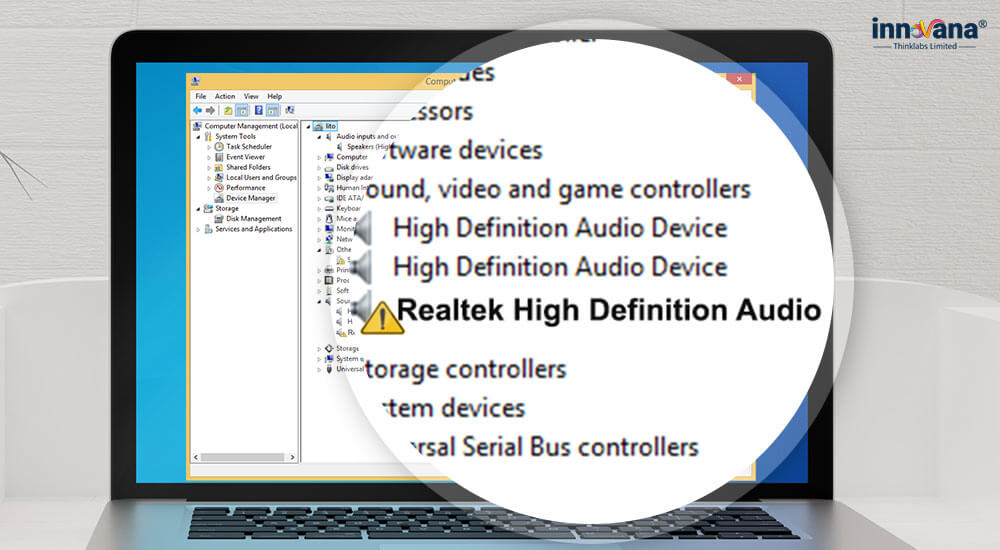Open the View menu
Screen dimensions: 1000x550
click(251, 96)
